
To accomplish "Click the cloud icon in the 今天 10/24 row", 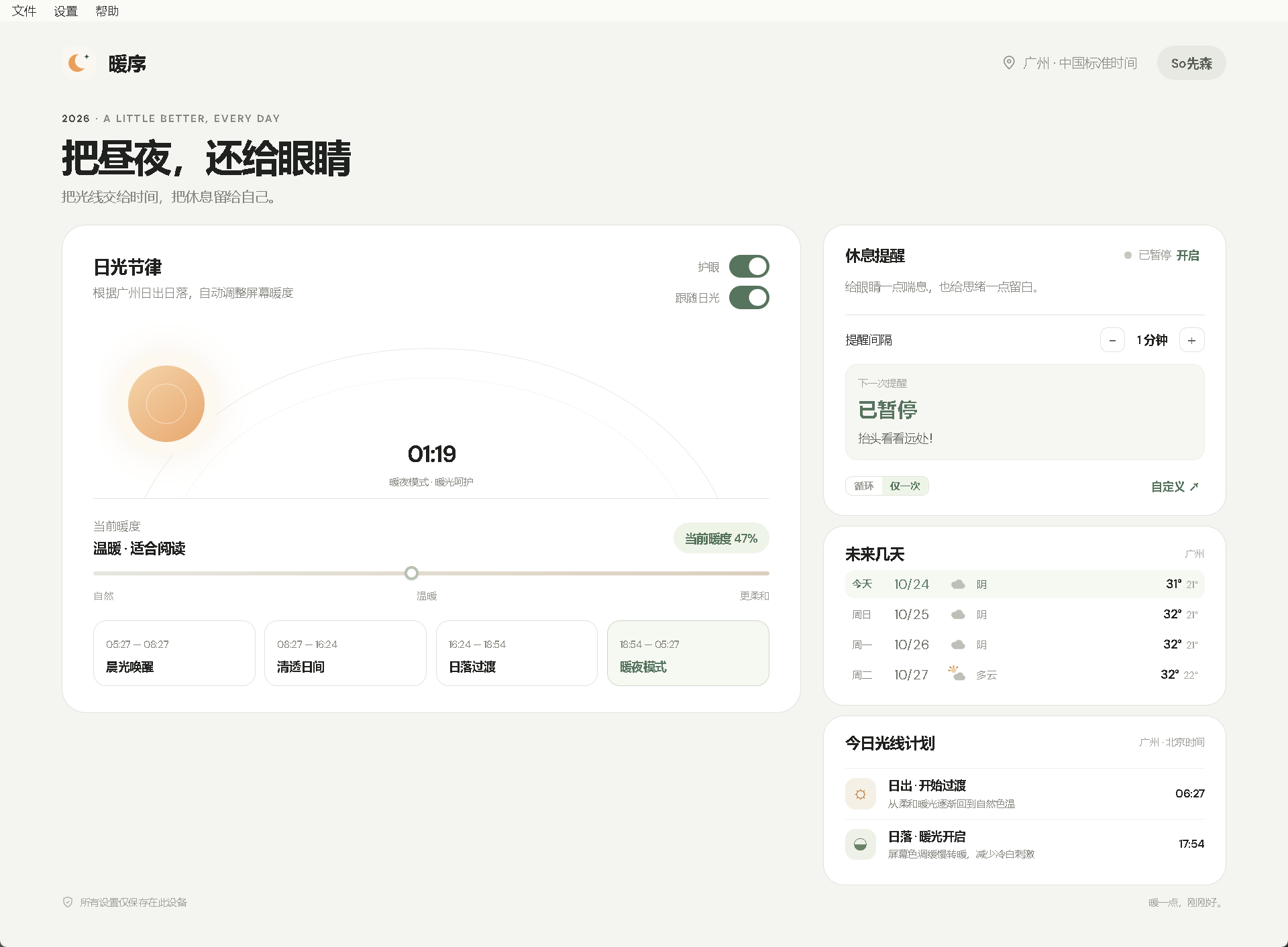I will pyautogui.click(x=958, y=584).
